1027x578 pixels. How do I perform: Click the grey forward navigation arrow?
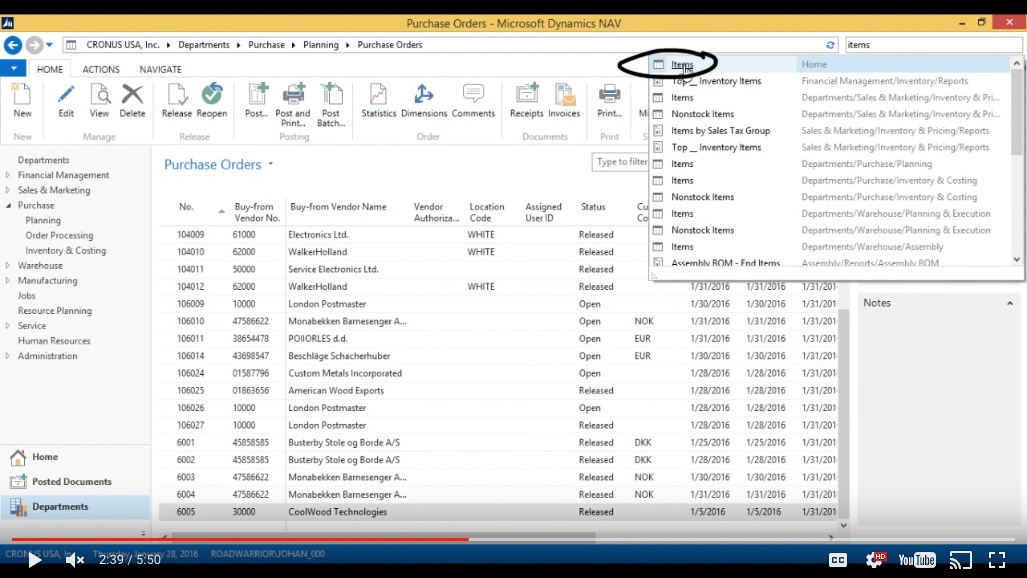(x=34, y=45)
